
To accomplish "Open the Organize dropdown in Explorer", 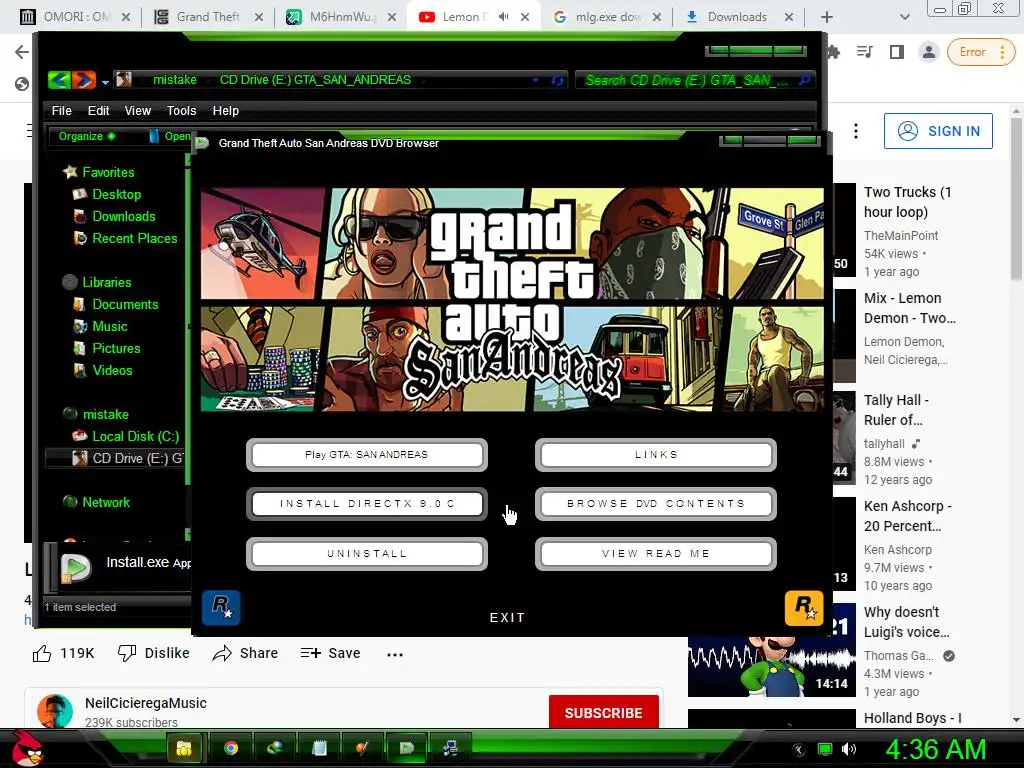I will pos(87,136).
